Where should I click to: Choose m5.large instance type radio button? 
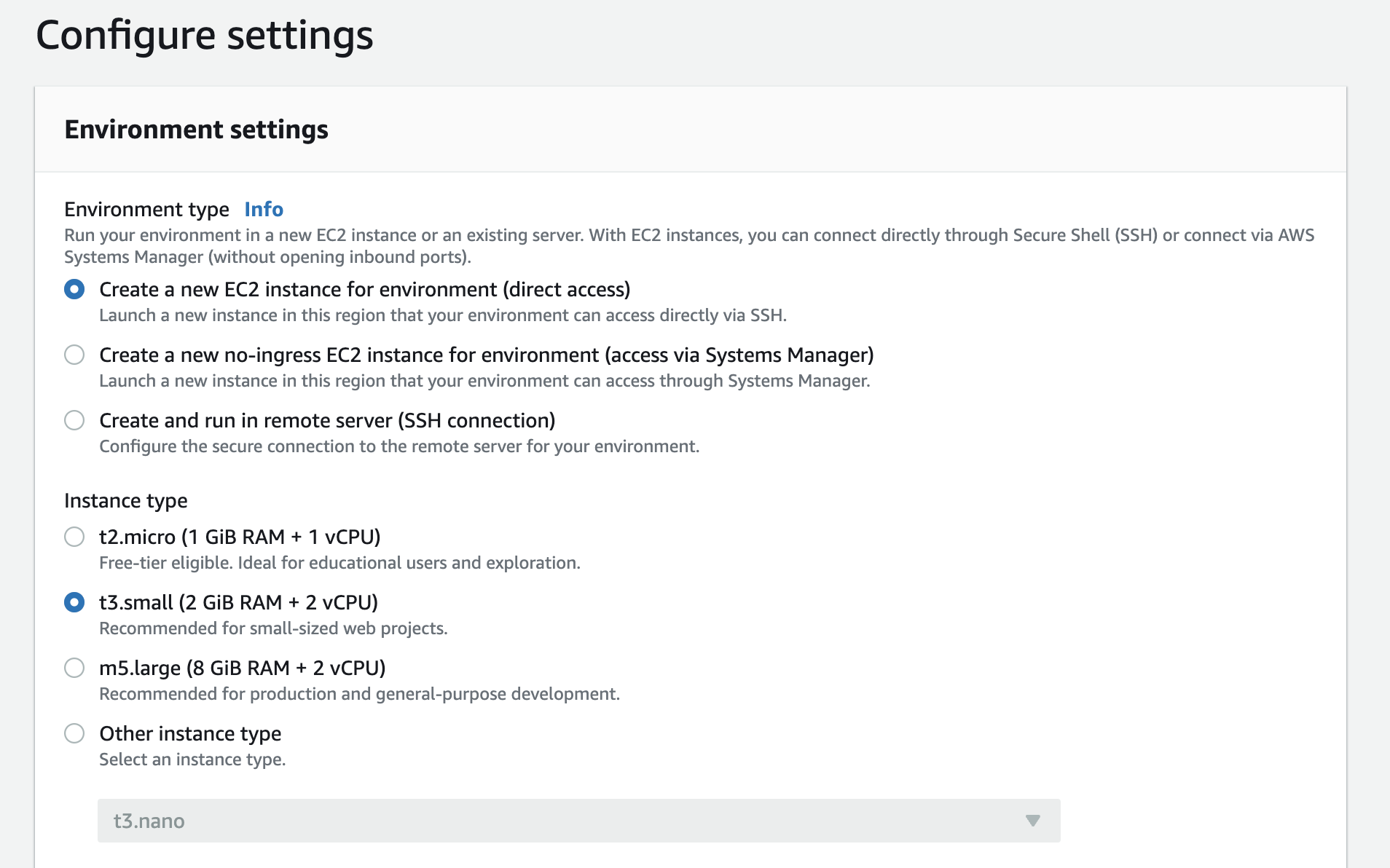(x=74, y=668)
